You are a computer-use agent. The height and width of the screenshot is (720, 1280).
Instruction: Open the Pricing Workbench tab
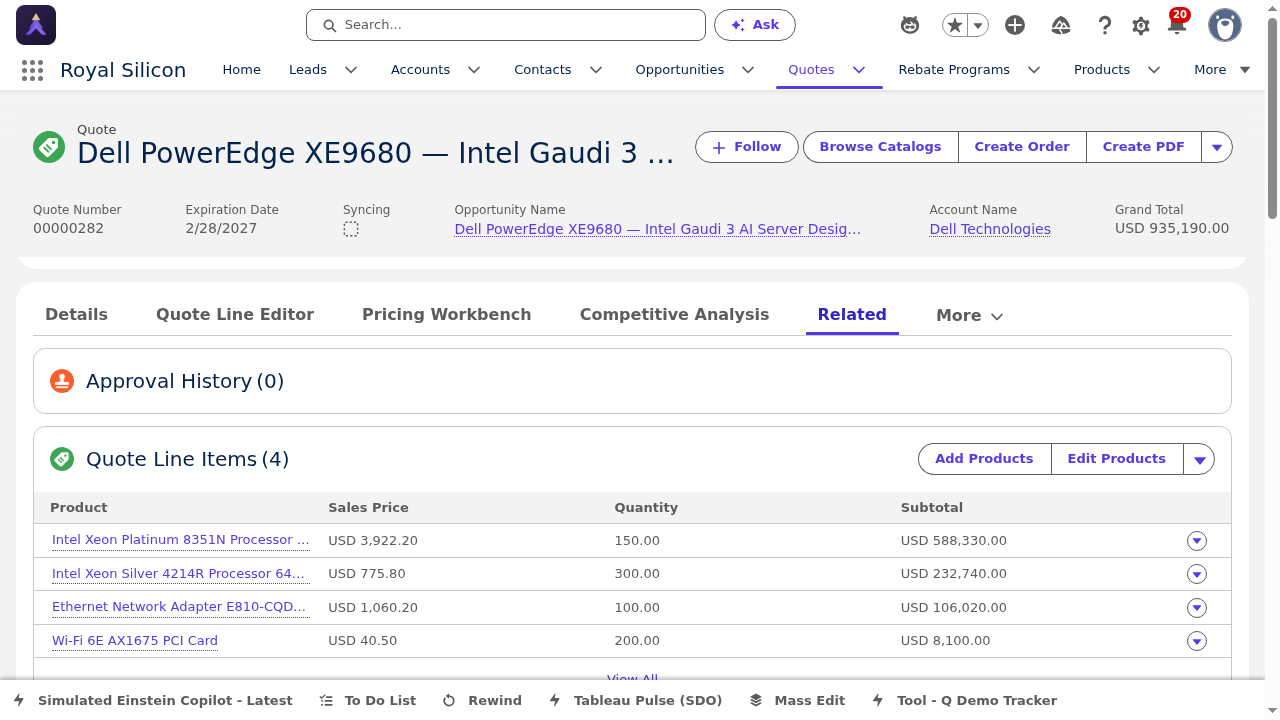click(447, 314)
